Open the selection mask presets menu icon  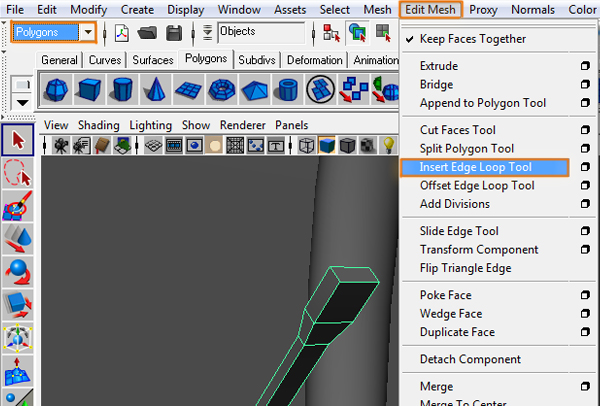pyautogui.click(x=207, y=33)
